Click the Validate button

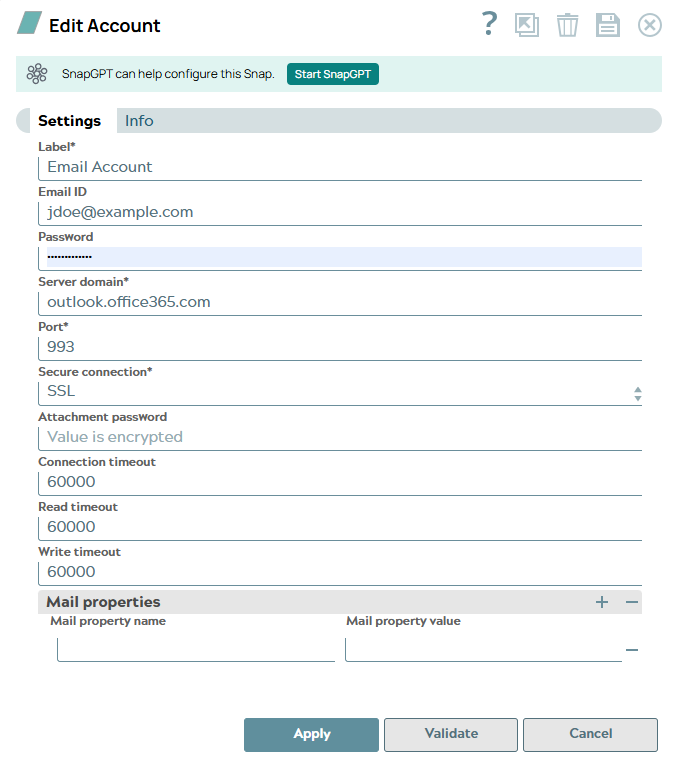(x=451, y=734)
